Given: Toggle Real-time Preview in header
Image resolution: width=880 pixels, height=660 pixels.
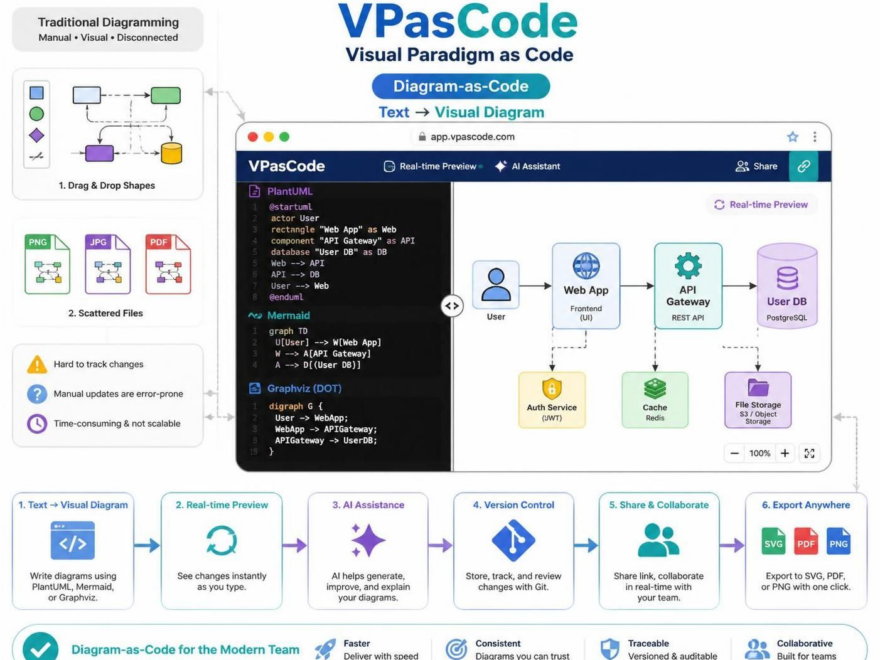Looking at the screenshot, I should (432, 166).
